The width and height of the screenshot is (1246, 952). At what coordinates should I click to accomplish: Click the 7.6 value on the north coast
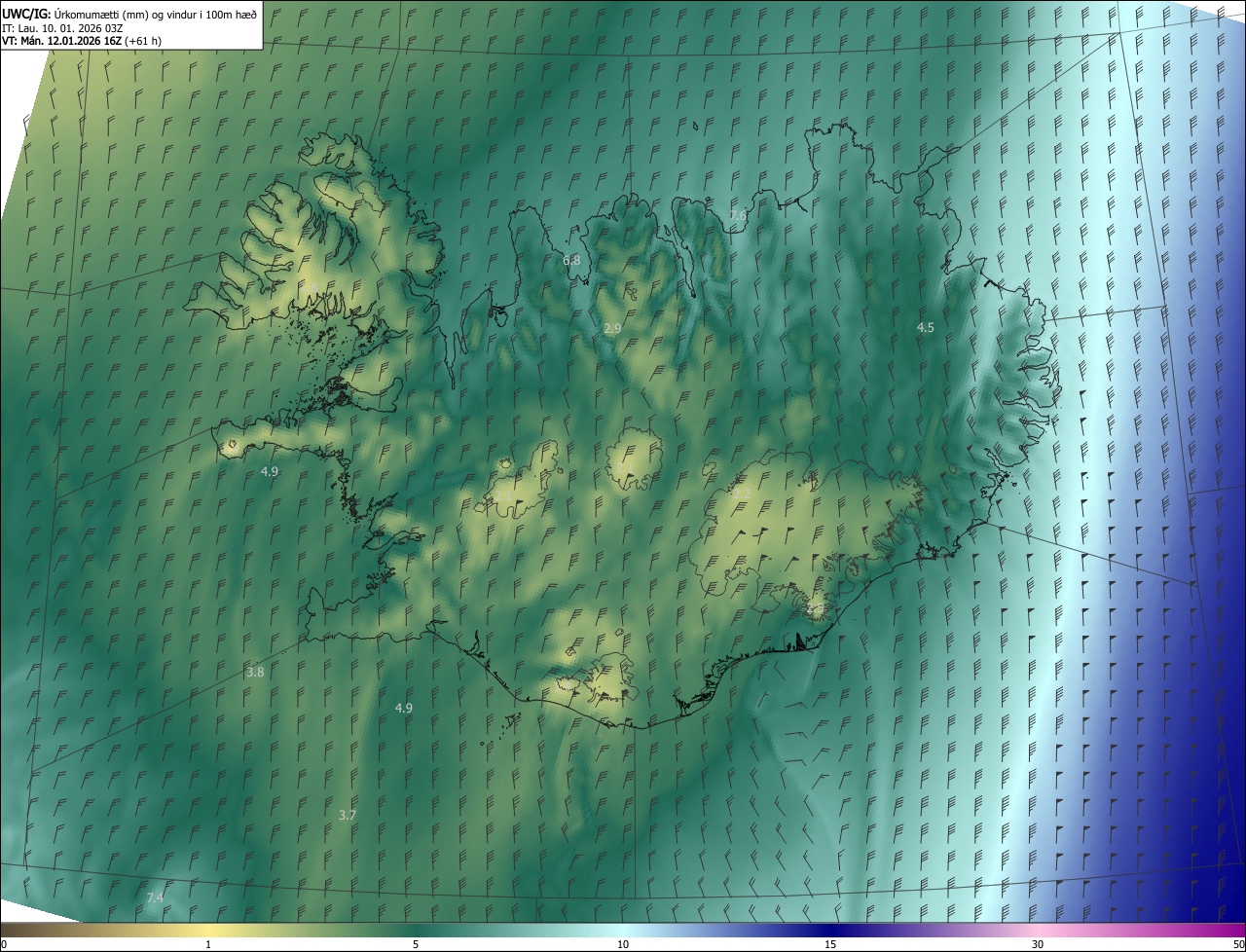[x=738, y=215]
